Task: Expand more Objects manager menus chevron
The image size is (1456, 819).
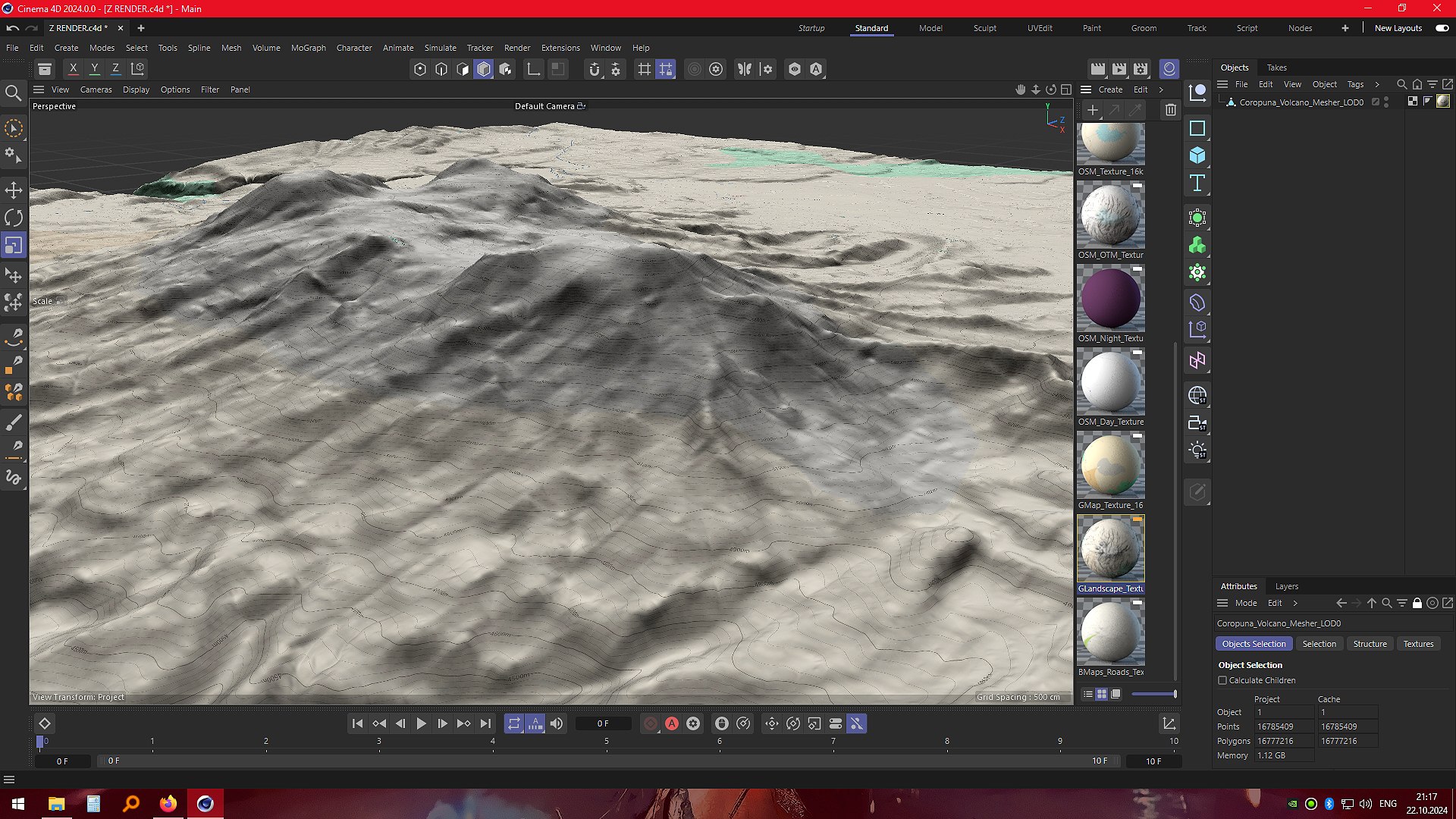Action: pyautogui.click(x=1377, y=84)
